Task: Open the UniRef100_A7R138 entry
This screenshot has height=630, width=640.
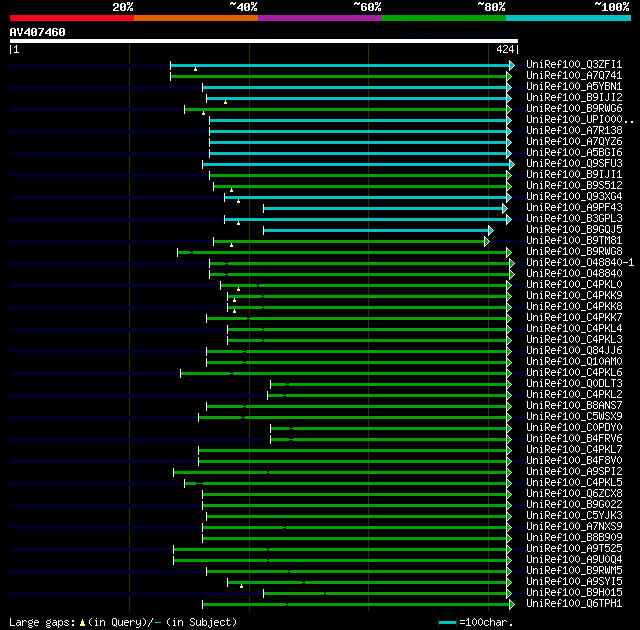Action: 574,131
